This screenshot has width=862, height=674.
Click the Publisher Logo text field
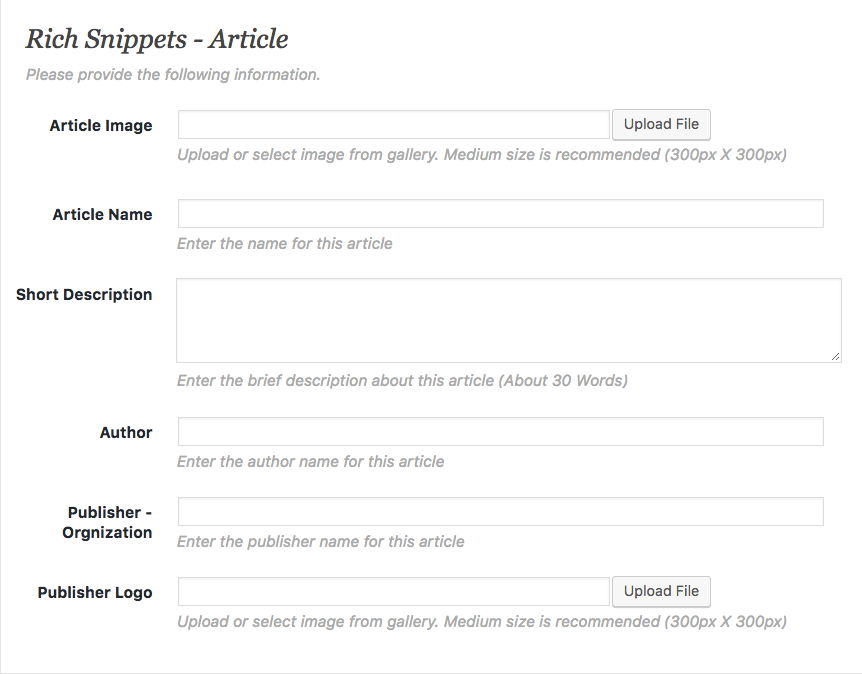point(393,591)
